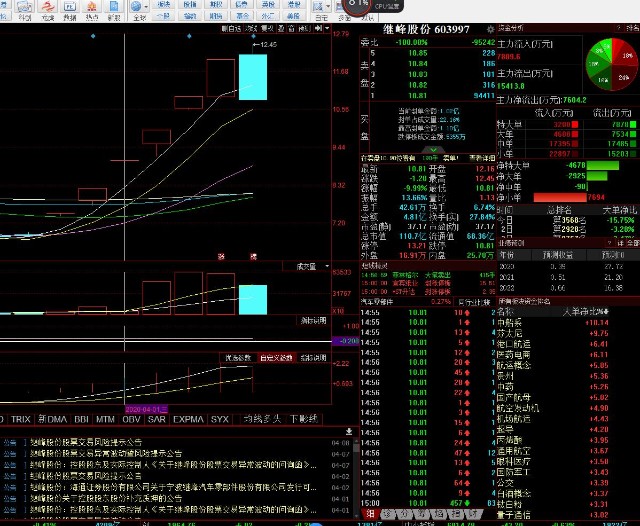
Task: Click the capital flow pie chart
Action: click(611, 64)
